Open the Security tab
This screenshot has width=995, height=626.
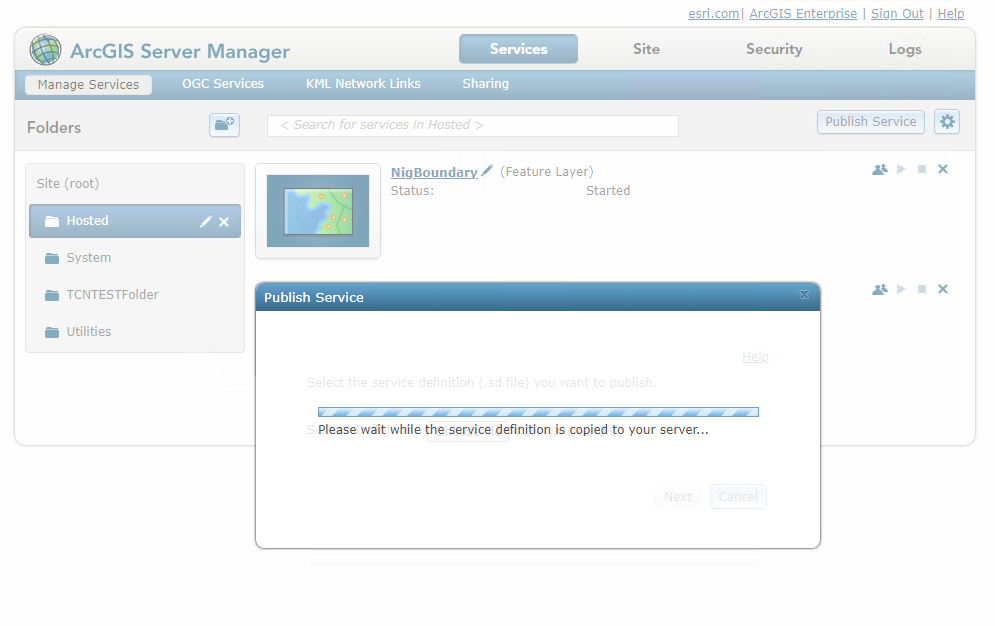774,49
